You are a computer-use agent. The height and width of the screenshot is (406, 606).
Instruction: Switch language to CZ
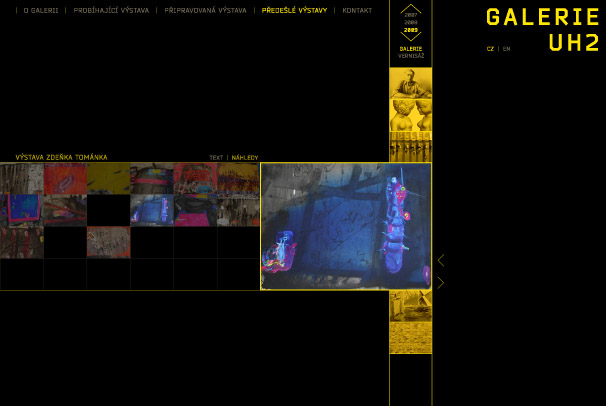tap(490, 49)
